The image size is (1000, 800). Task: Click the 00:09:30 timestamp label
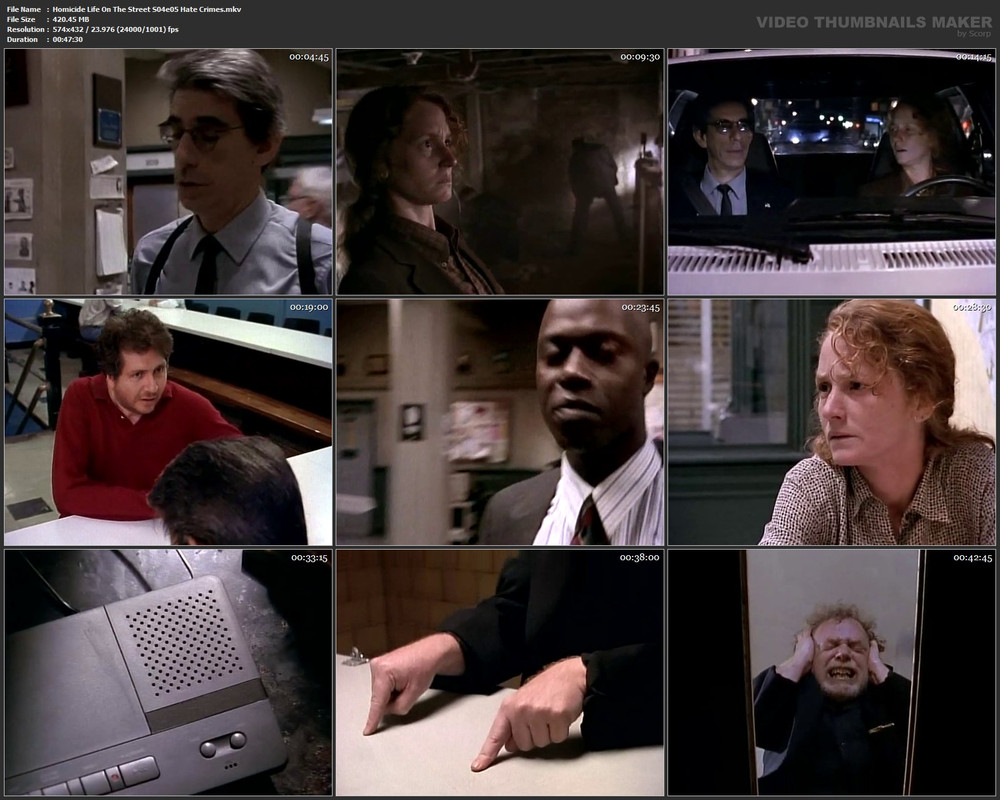point(640,57)
